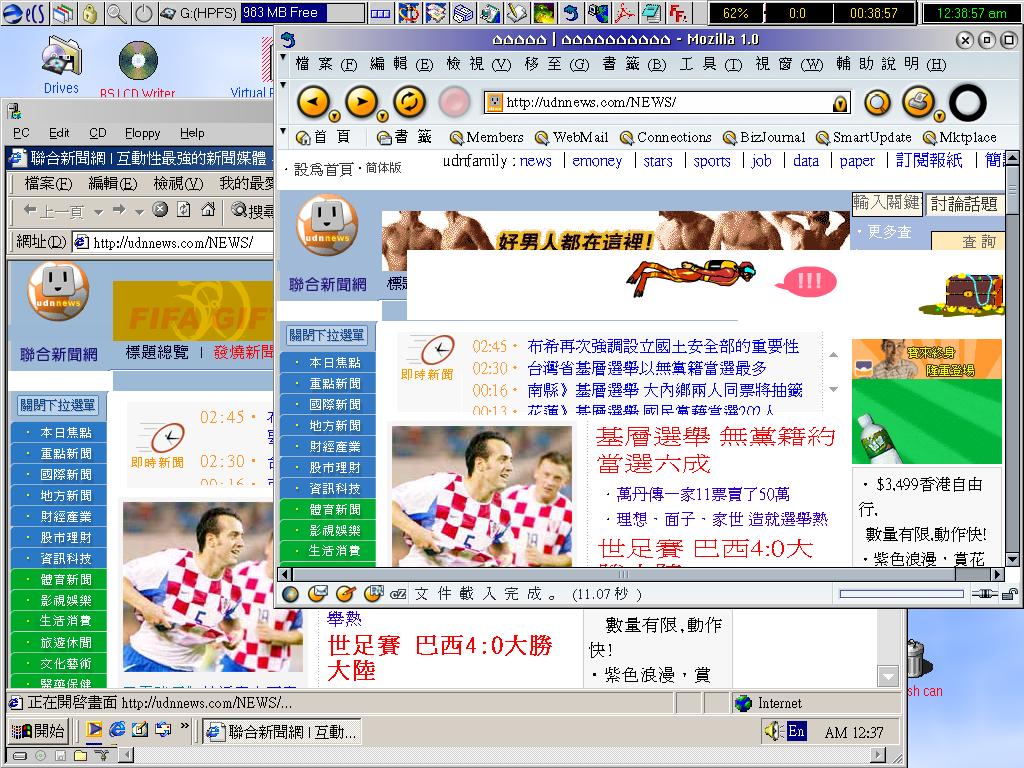Click the En language indicator in the Windows tray
The image size is (1024, 768).
click(x=796, y=731)
